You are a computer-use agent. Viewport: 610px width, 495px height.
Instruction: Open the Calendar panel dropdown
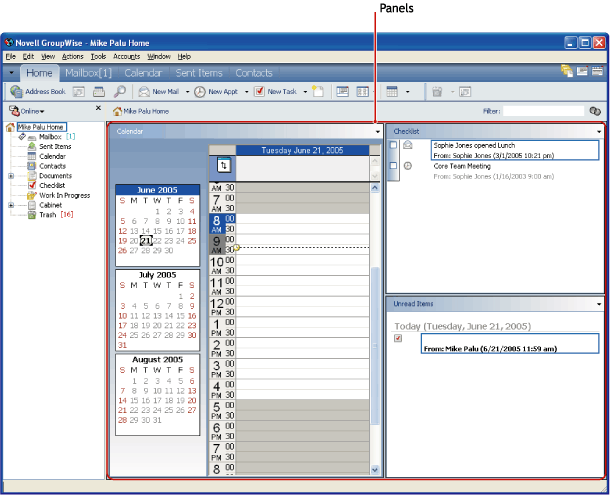377,132
